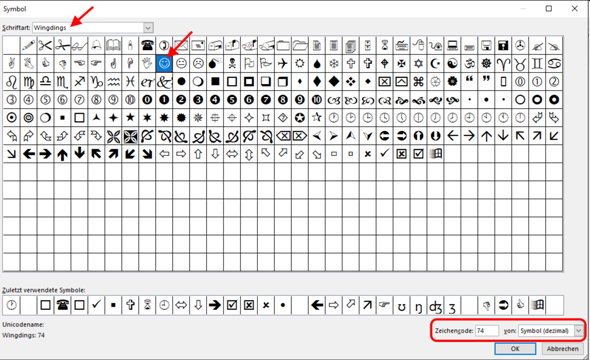The width and height of the screenshot is (590, 360).
Task: Click the Abbrechen button
Action: click(x=563, y=349)
